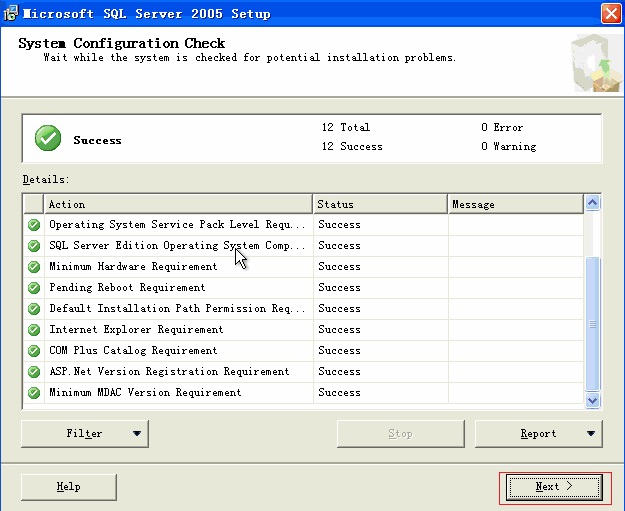The width and height of the screenshot is (625, 511).
Task: Click the large green Success checkmark icon
Action: click(x=48, y=138)
